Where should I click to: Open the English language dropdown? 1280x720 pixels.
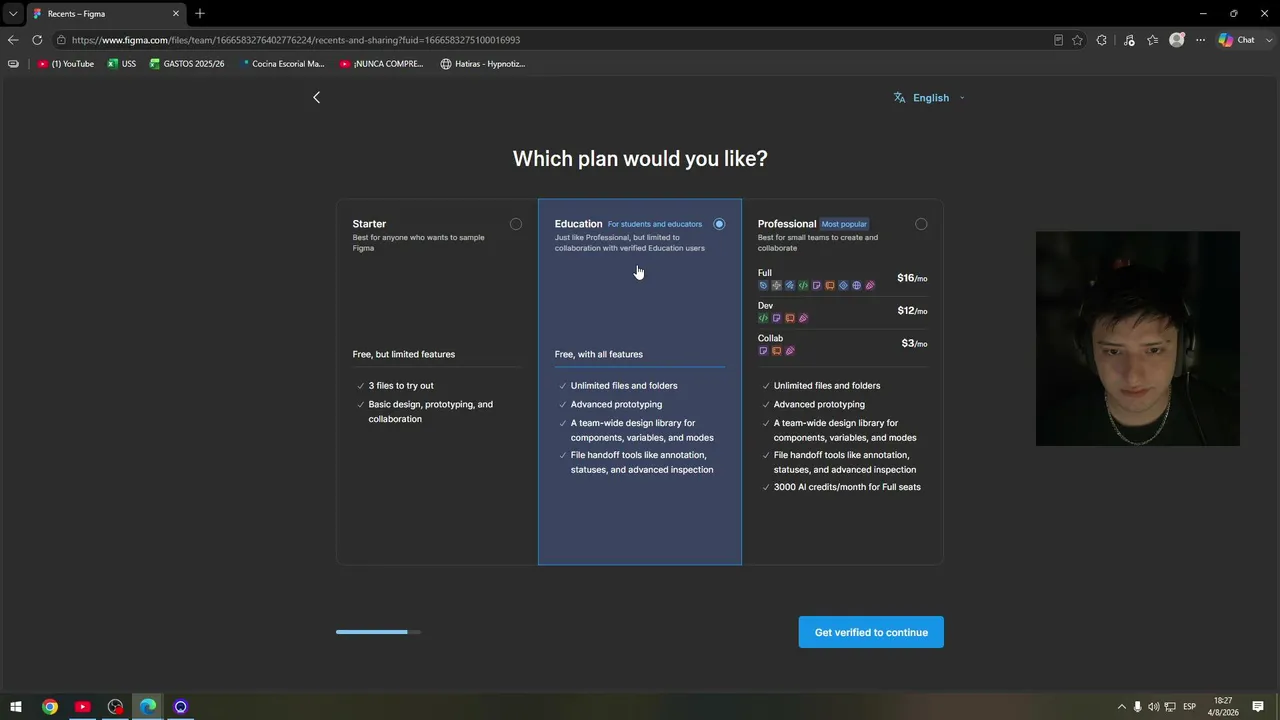(930, 98)
